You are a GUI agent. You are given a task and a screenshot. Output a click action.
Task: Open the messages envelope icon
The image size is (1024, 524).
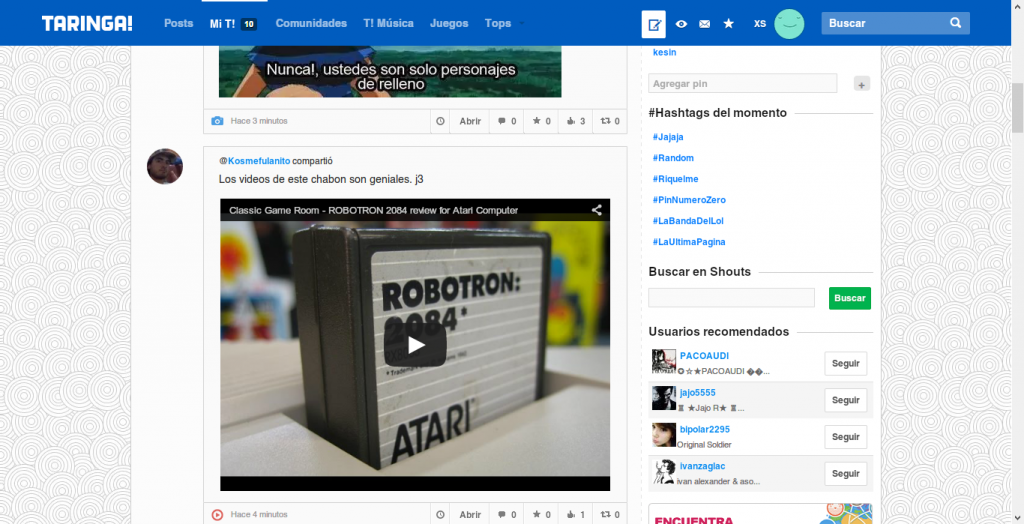[705, 24]
